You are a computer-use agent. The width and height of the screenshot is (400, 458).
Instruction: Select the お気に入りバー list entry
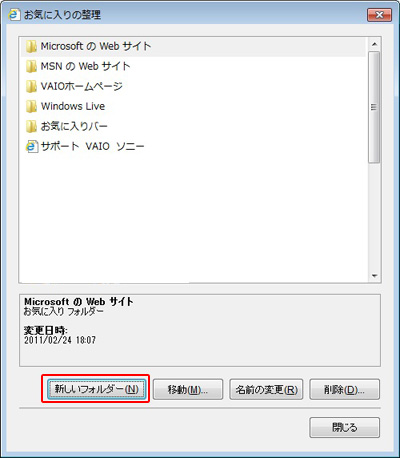[x=195, y=127]
